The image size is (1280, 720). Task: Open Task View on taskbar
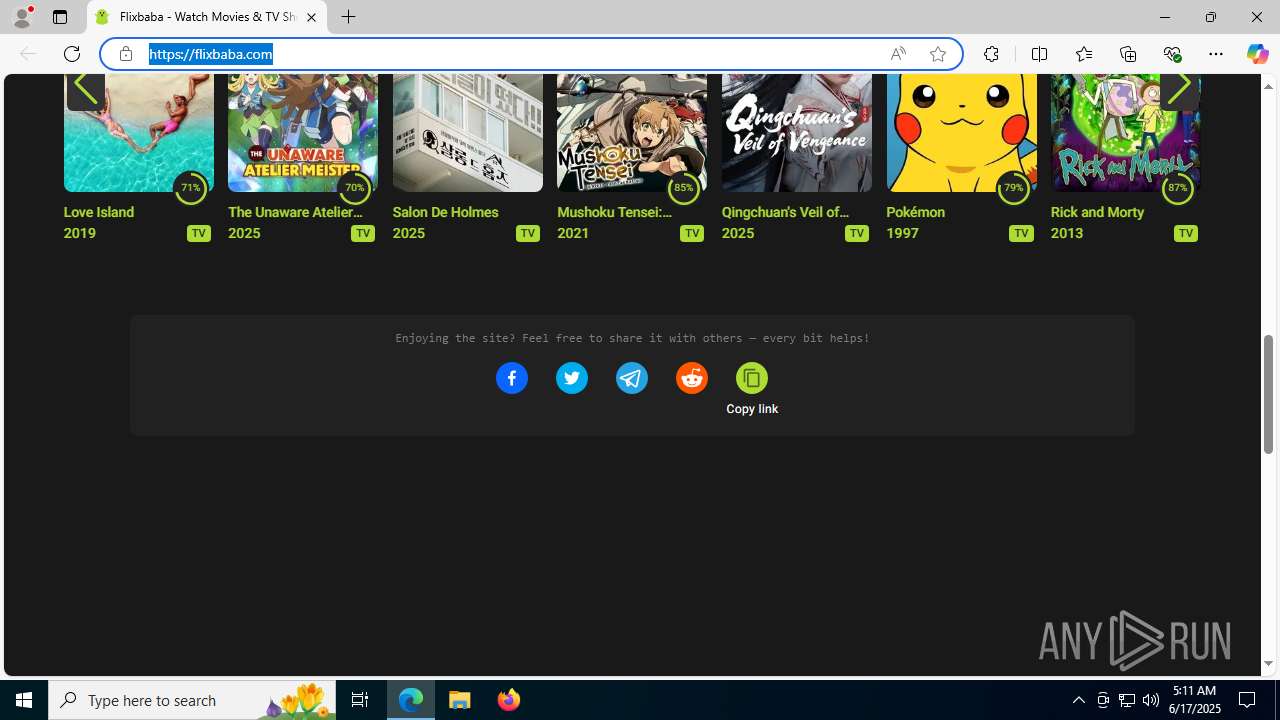click(x=360, y=700)
